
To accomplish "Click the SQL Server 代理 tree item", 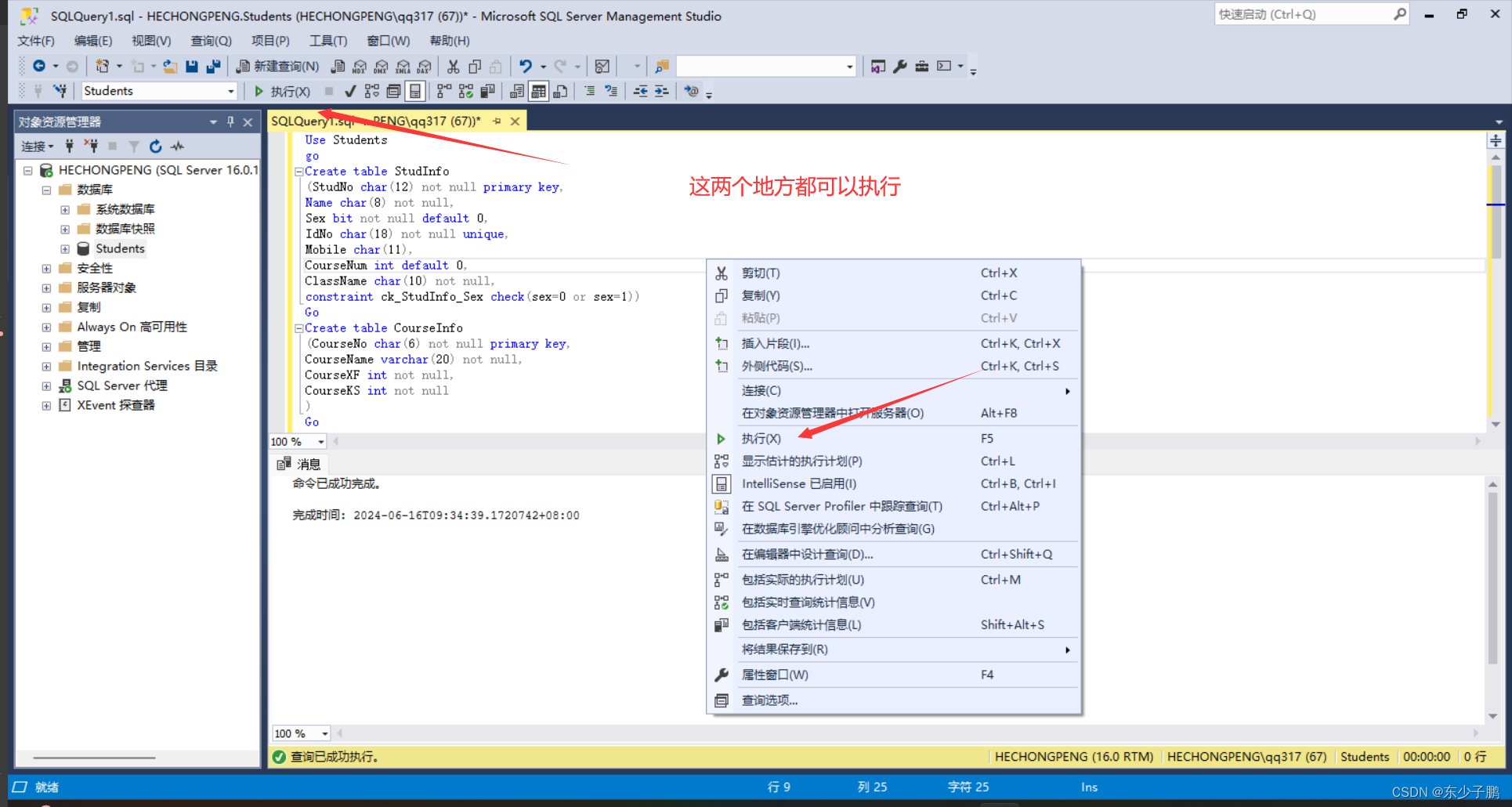I will tap(121, 385).
